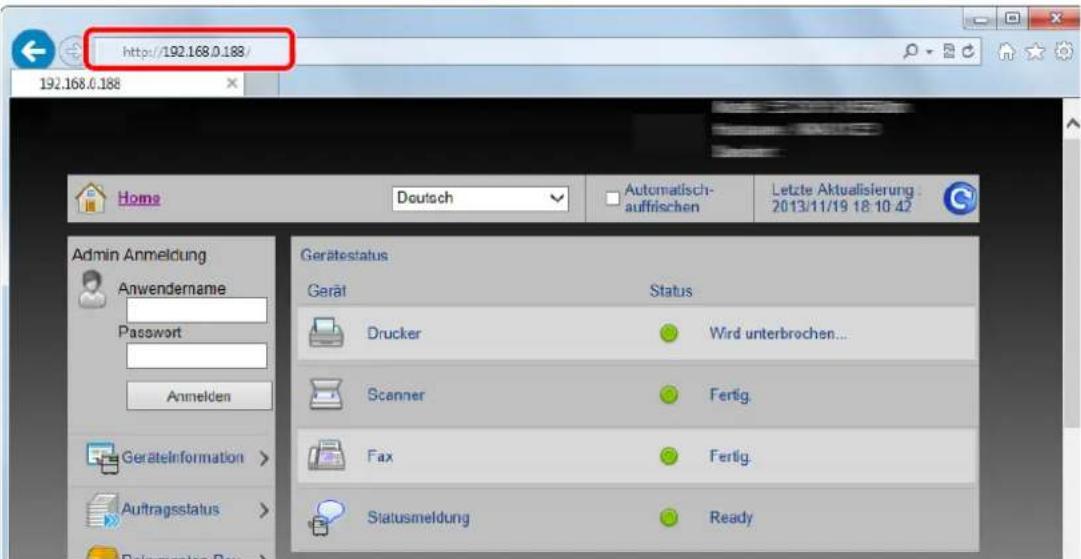The image size is (1081, 559).
Task: Click the Statusmeldung speech bubble icon
Action: click(327, 518)
